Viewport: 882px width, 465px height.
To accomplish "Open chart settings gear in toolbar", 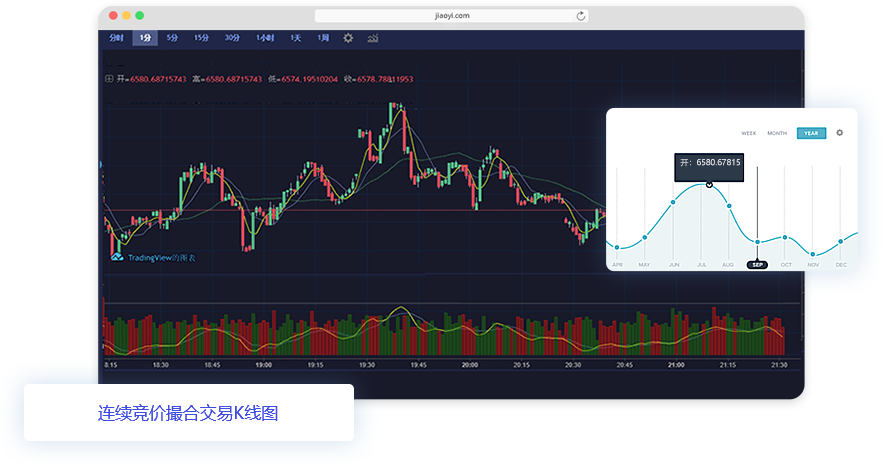I will pyautogui.click(x=348, y=38).
